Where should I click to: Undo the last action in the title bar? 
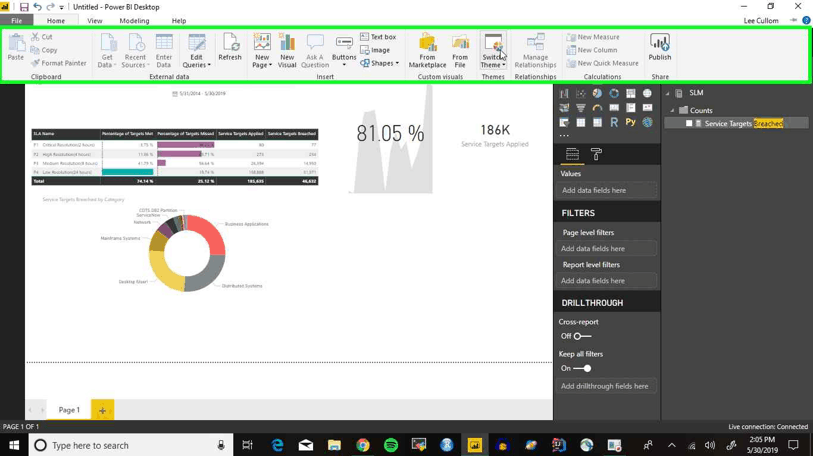coord(37,7)
